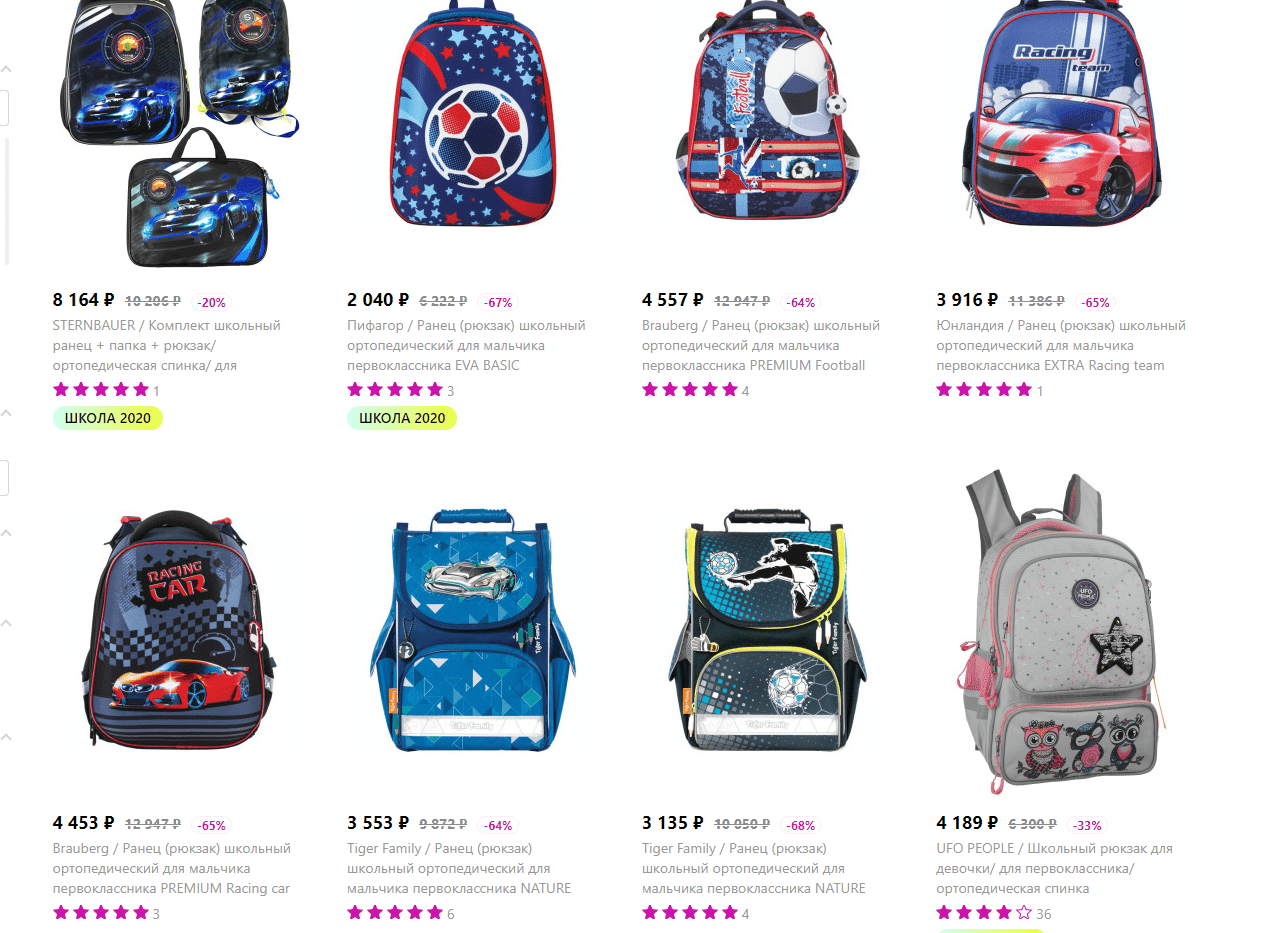Click stars under Brauberg PREMIUM Racing car
1280x933 pixels.
[x=100, y=913]
